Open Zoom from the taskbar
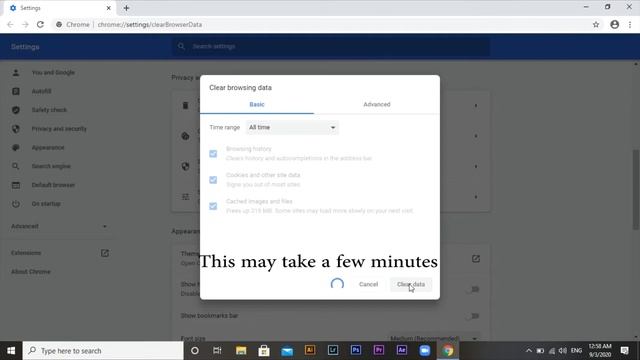This screenshot has width=640, height=360. coord(424,351)
